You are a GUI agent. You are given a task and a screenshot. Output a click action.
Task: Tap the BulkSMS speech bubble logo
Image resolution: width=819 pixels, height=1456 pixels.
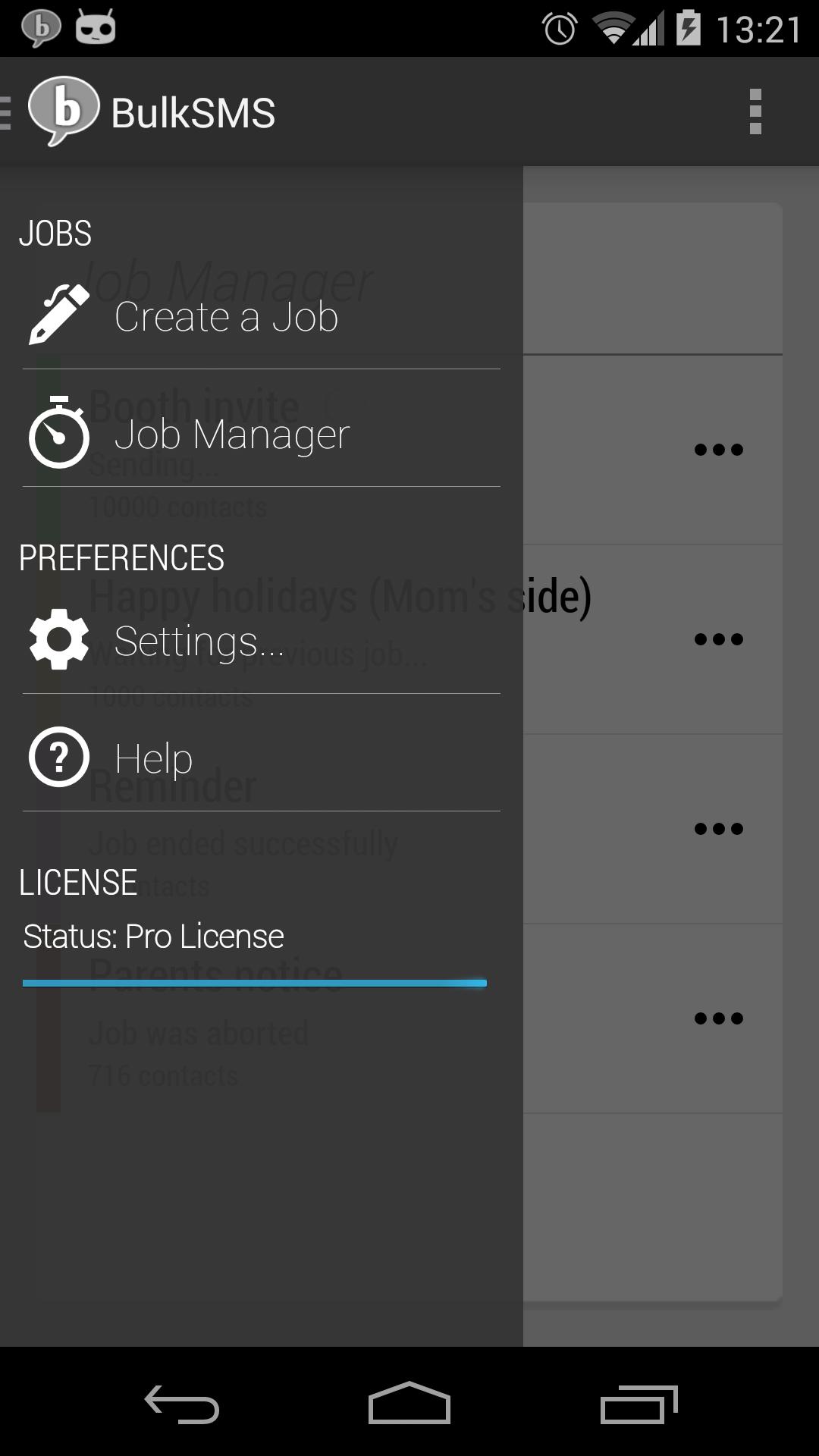tap(64, 111)
